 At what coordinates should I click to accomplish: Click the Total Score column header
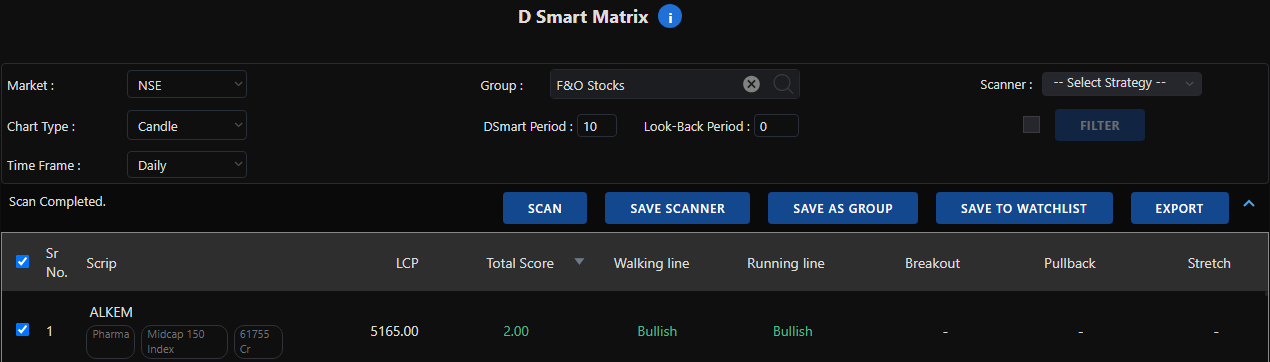pyautogui.click(x=520, y=263)
